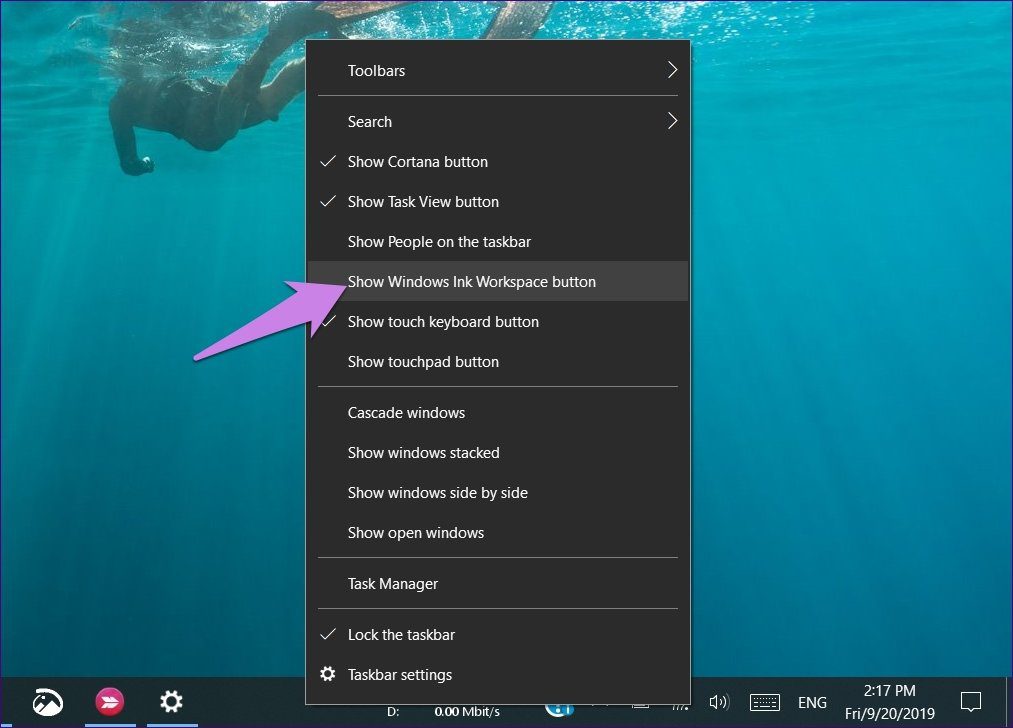Toggle Lock the taskbar option

[x=497, y=634]
